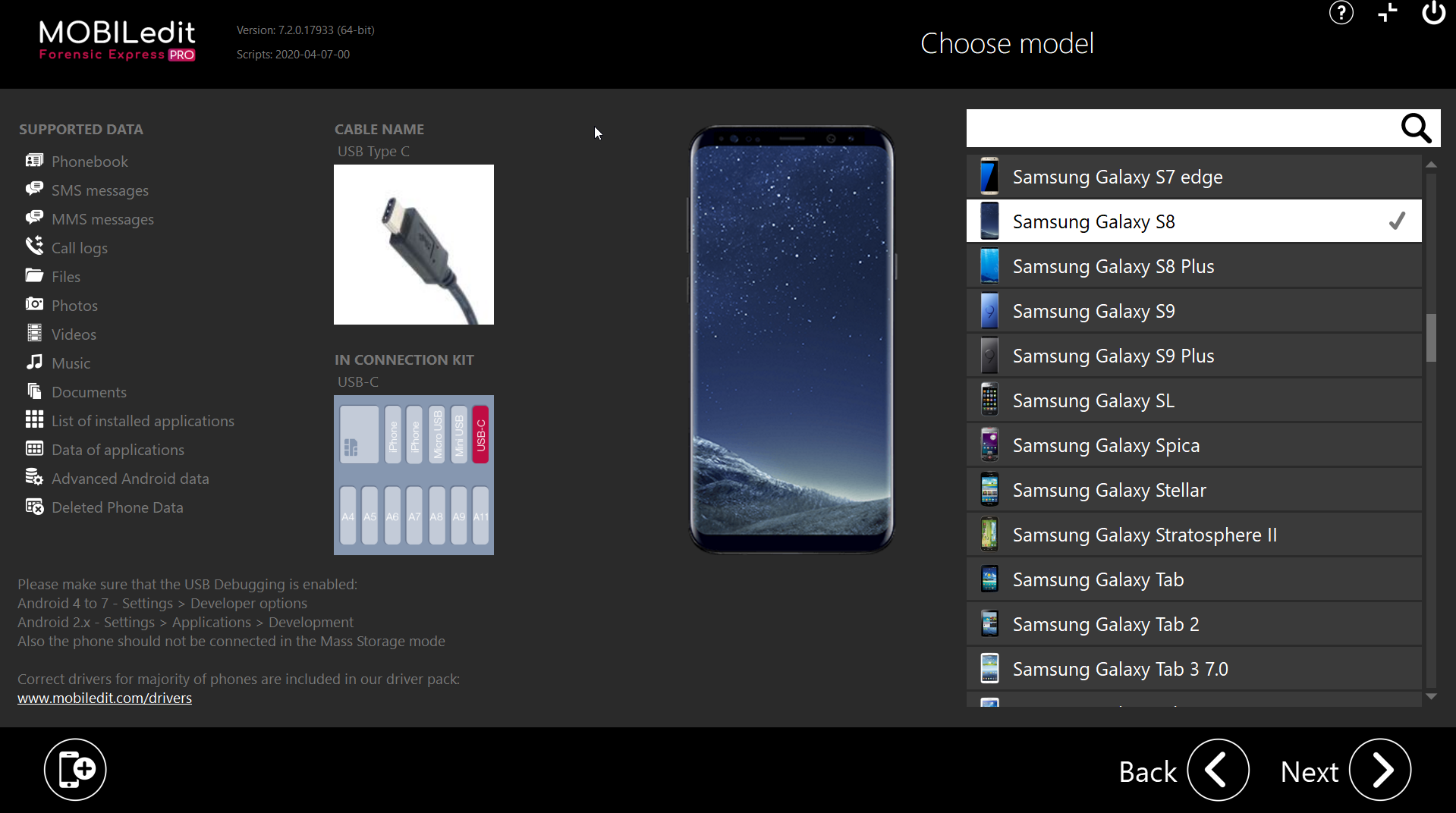Image resolution: width=1456 pixels, height=813 pixels.
Task: Click the MMS messages icon
Action: point(34,218)
